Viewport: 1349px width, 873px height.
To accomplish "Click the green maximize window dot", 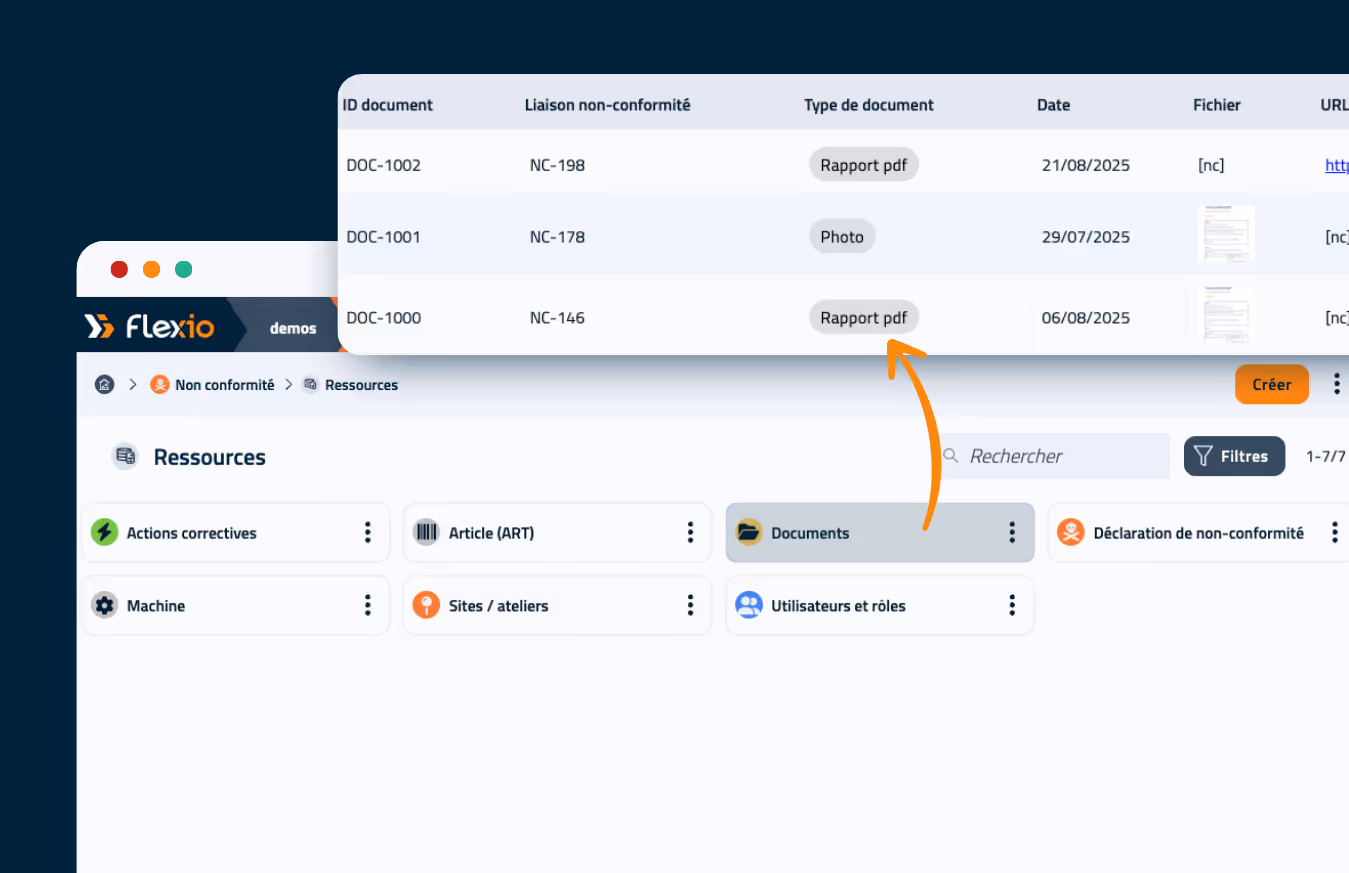I will (x=183, y=269).
